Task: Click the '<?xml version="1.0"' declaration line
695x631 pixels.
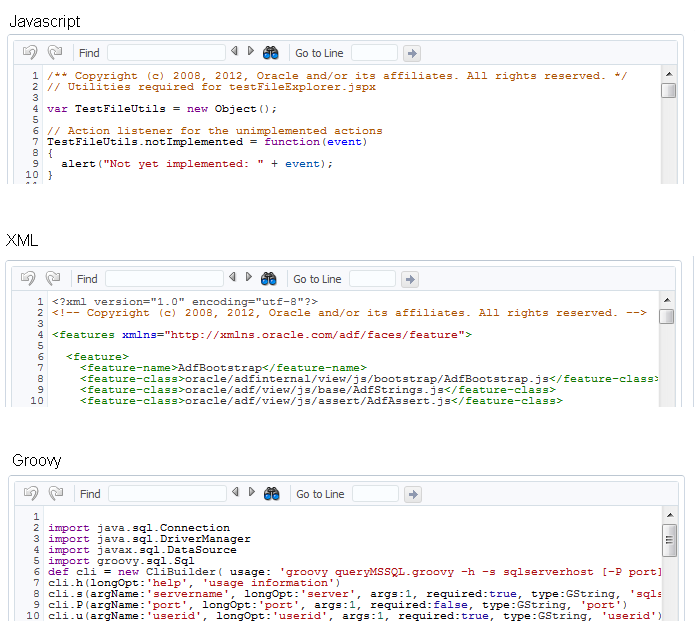Action: click(185, 302)
